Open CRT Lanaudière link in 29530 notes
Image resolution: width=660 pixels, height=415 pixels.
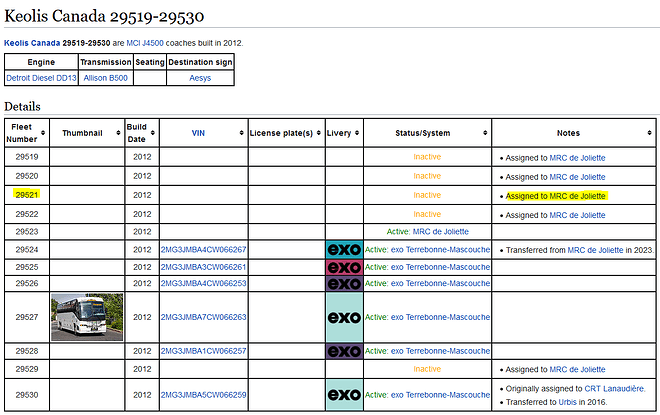[x=614, y=388]
